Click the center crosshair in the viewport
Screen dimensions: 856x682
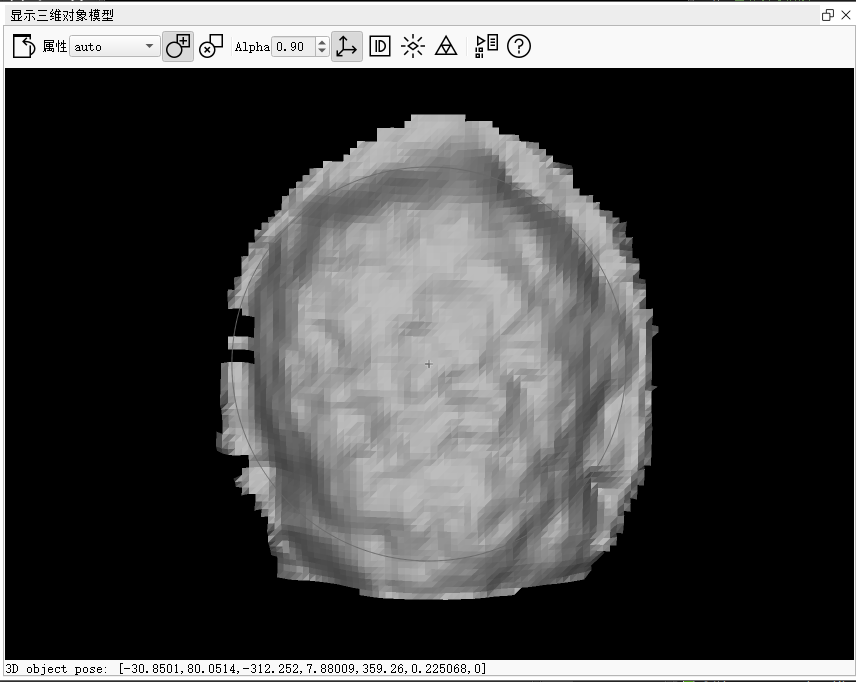point(429,364)
